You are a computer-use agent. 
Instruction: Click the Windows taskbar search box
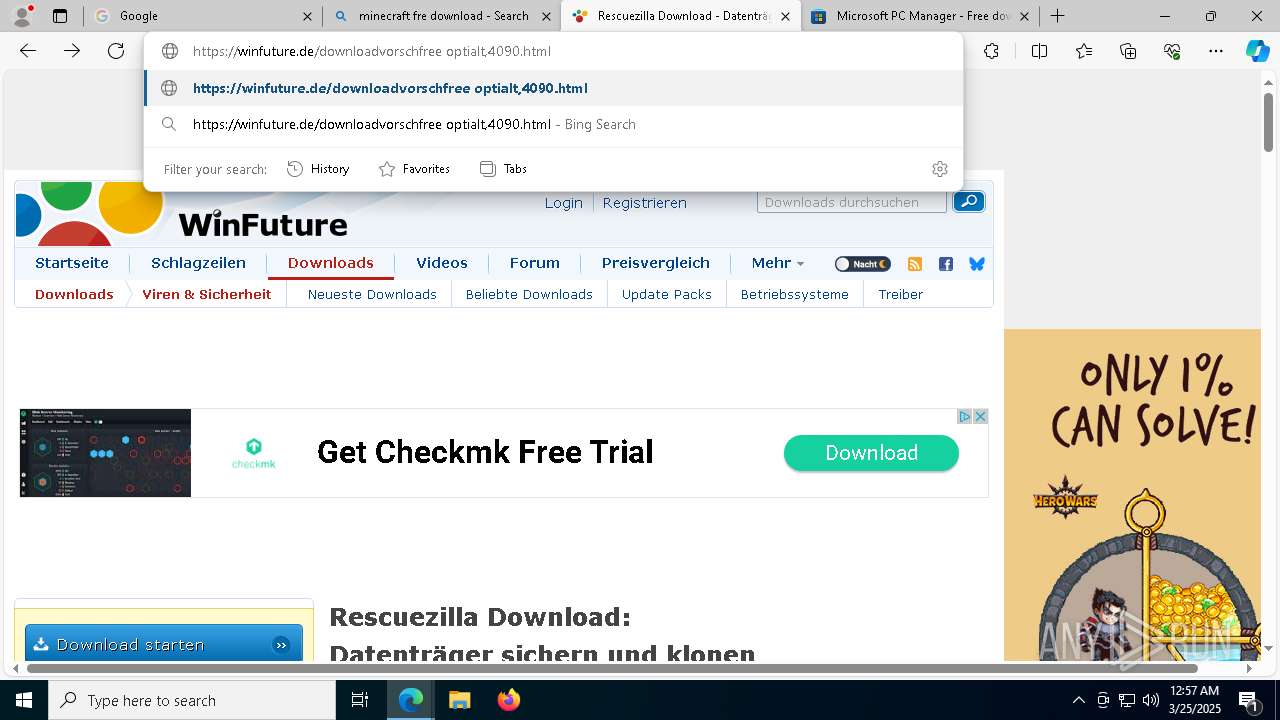(192, 700)
